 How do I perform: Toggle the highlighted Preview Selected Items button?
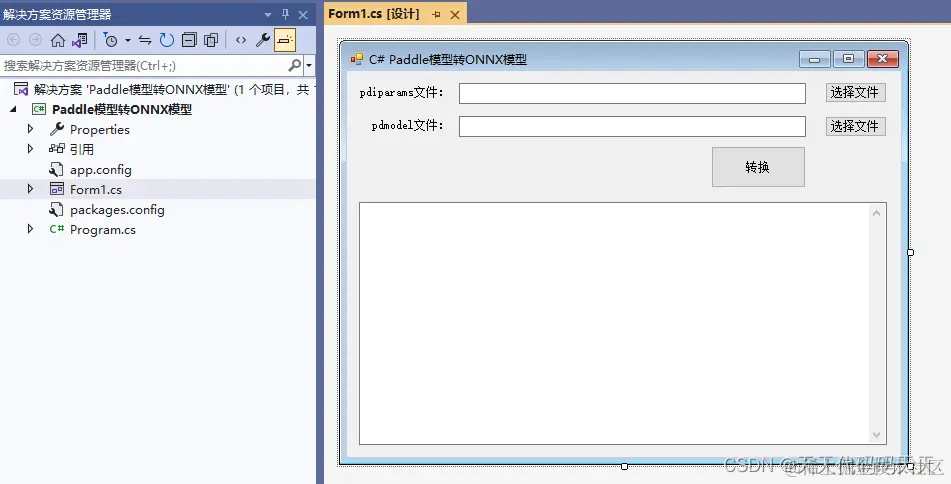point(285,40)
